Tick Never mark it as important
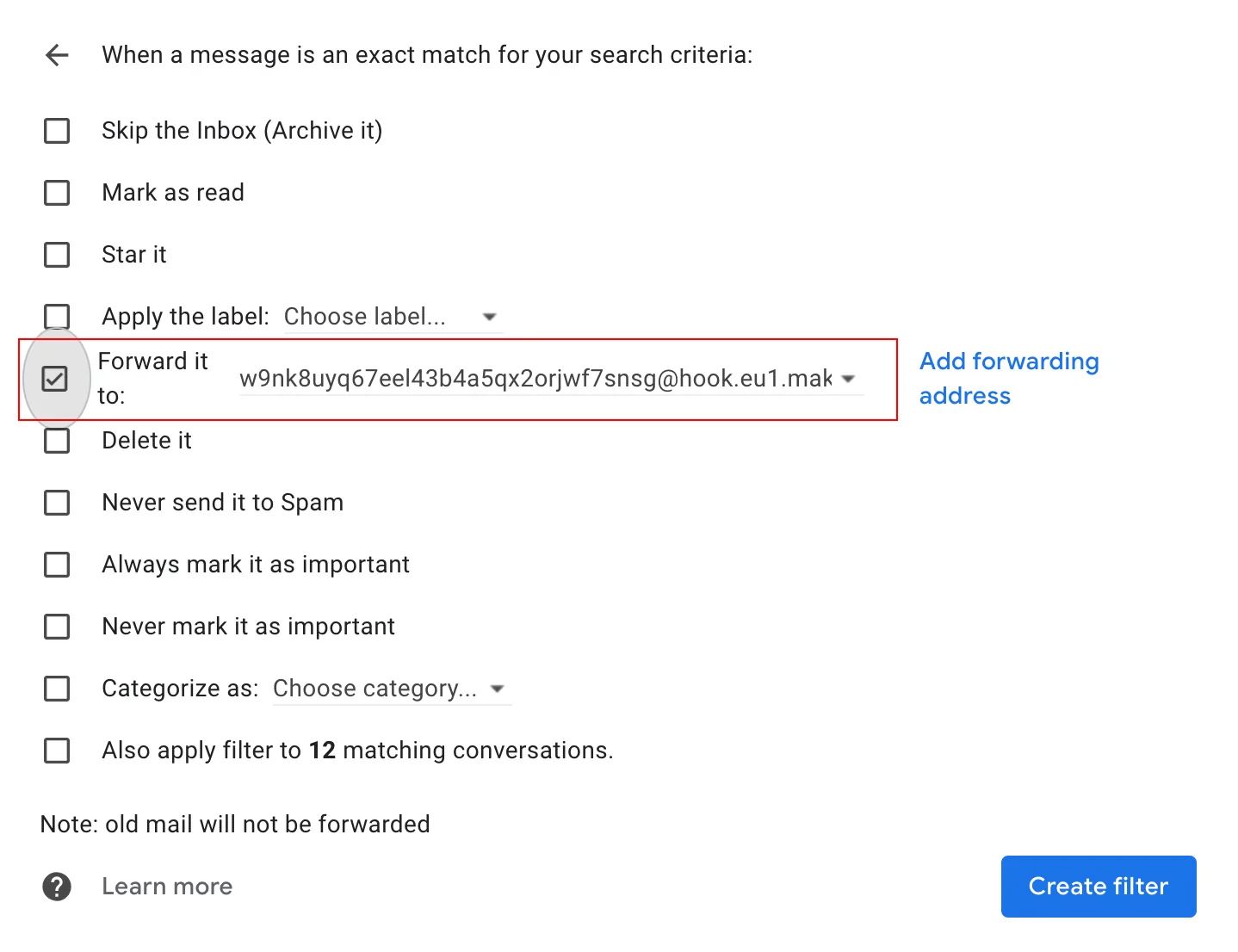Viewport: 1238px width, 952px height. point(57,627)
